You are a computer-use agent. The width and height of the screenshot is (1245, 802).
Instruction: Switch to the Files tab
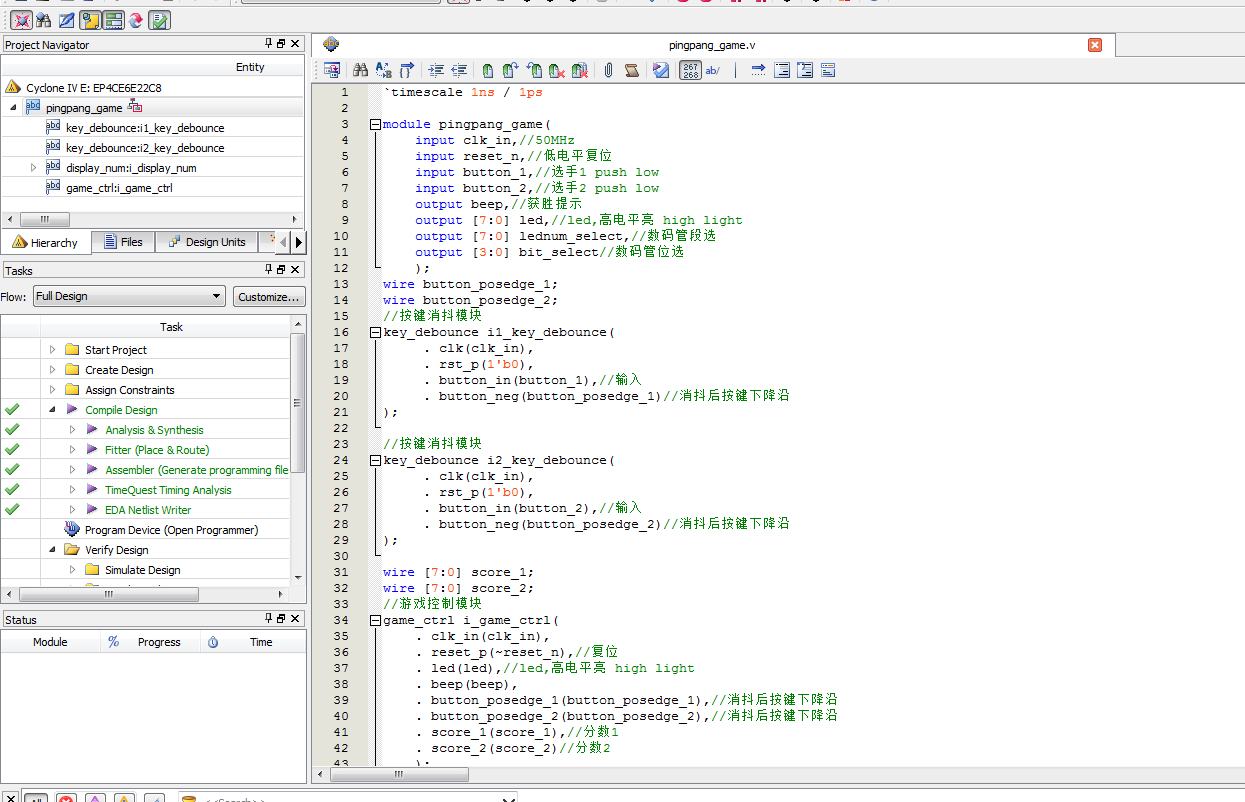pyautogui.click(x=122, y=242)
